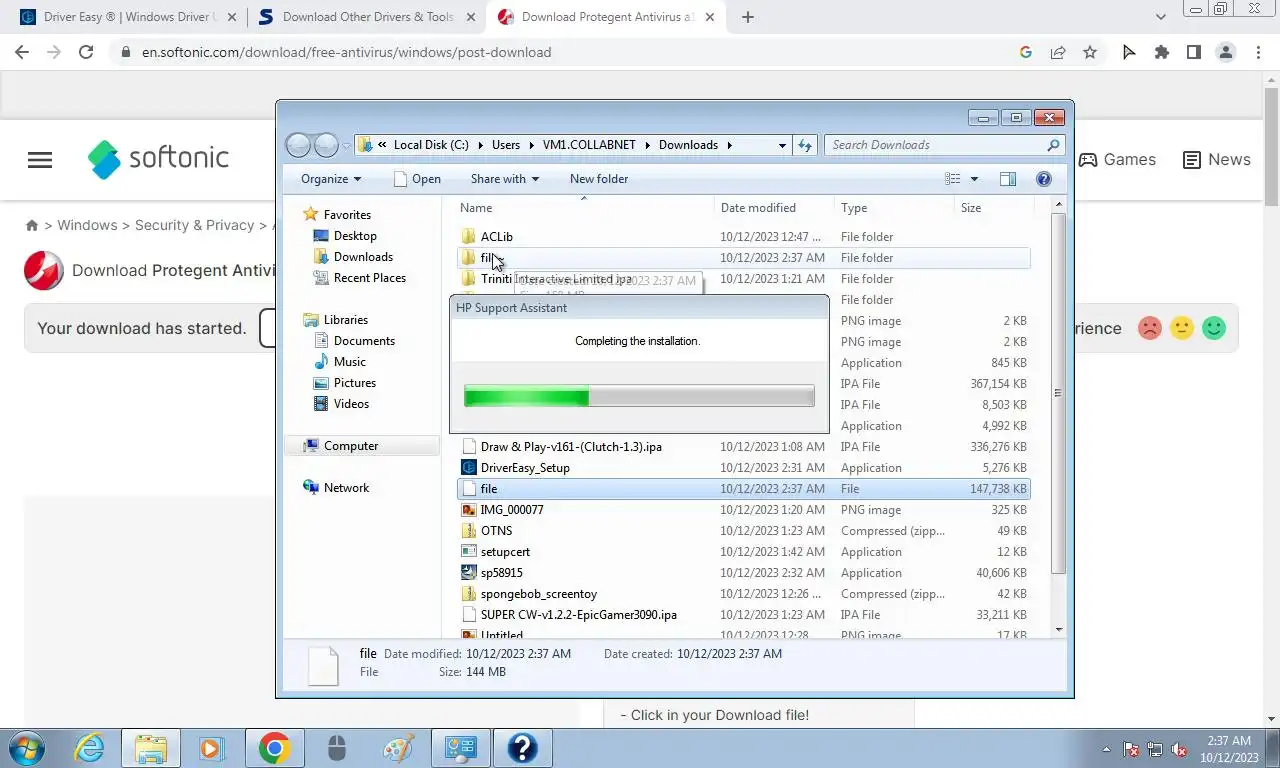The image size is (1280, 768).
Task: Open Chrome extensions puzzle icon
Action: [x=1161, y=52]
